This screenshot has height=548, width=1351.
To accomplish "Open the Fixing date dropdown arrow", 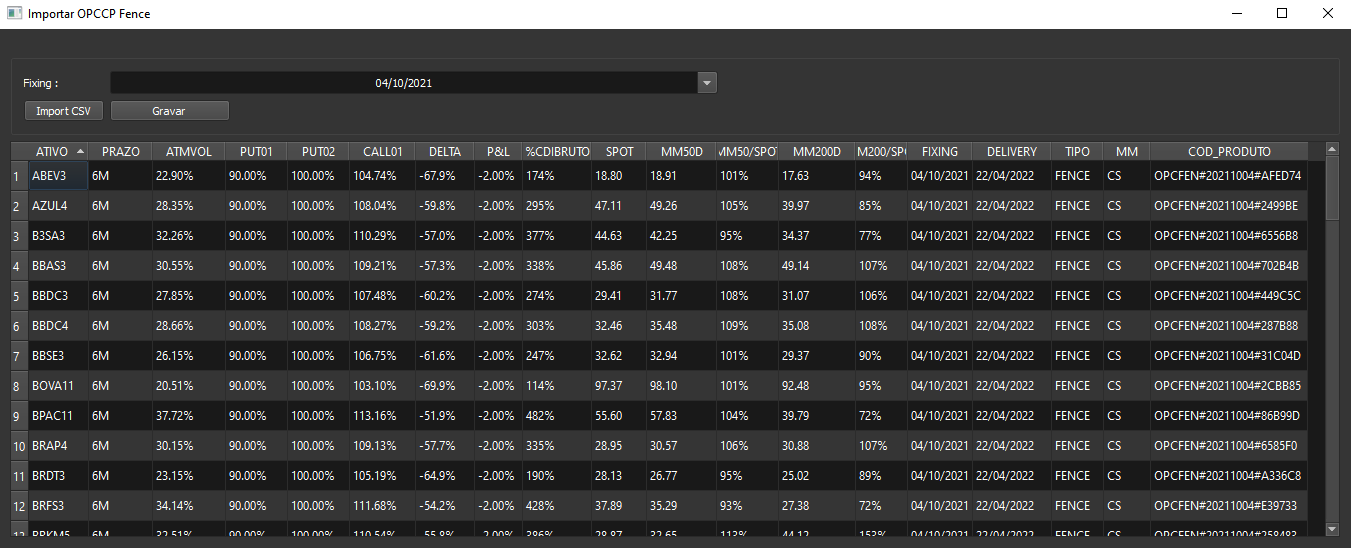I will (x=707, y=83).
